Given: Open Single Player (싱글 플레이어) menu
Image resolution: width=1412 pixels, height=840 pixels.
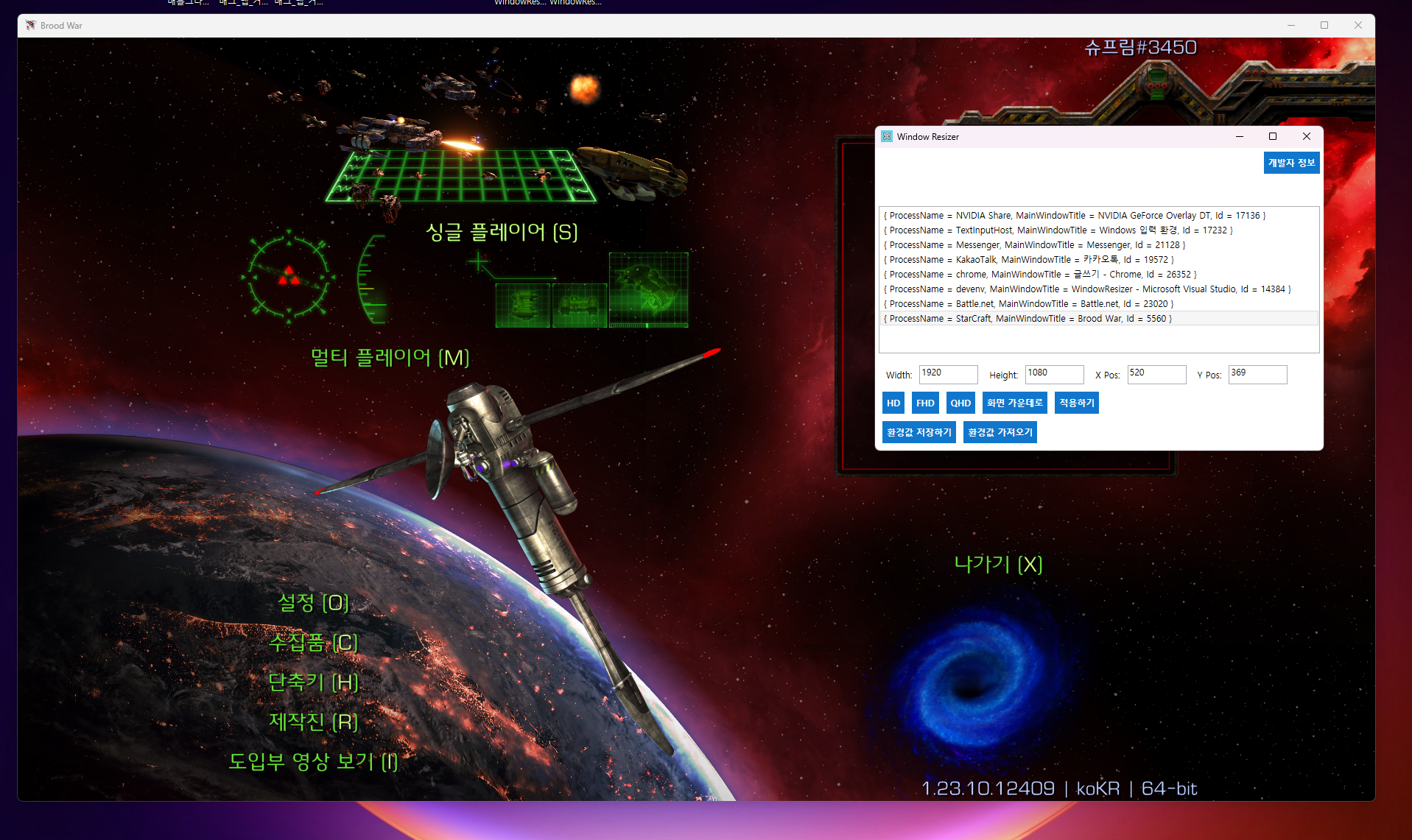Looking at the screenshot, I should [x=502, y=232].
